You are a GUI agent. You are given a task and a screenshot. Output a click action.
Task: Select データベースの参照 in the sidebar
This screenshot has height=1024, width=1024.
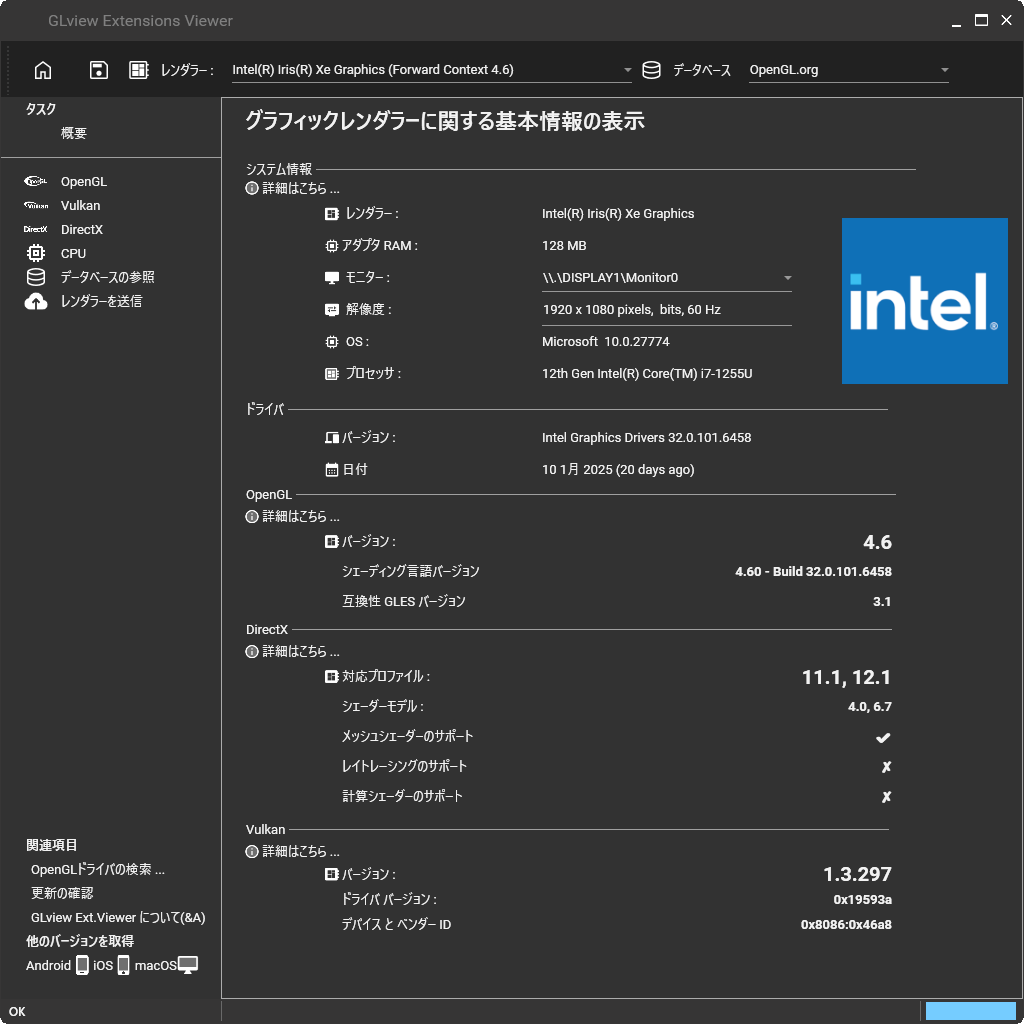pyautogui.click(x=108, y=277)
